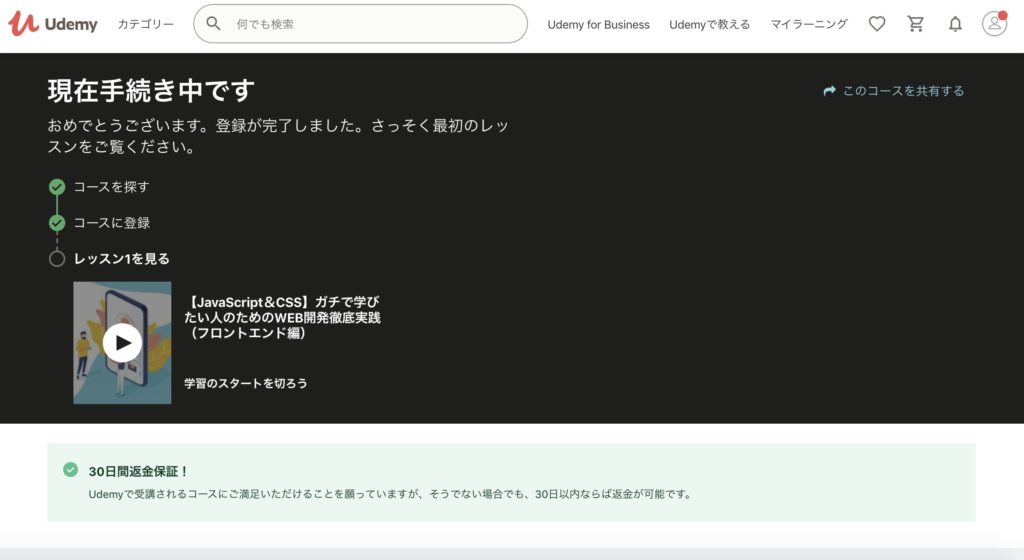Click このコースを共有する share link
This screenshot has height=560, width=1024.
pyautogui.click(x=893, y=91)
